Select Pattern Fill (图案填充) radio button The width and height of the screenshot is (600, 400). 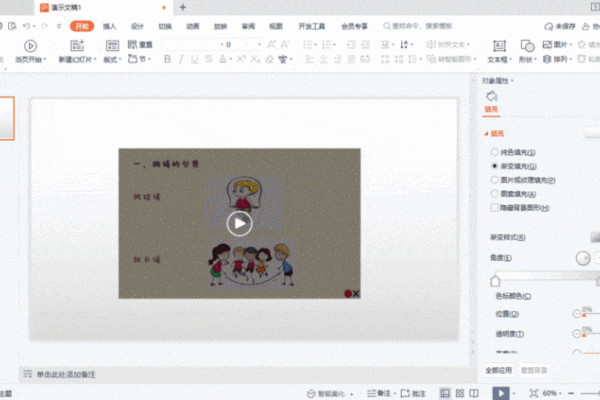click(x=494, y=194)
